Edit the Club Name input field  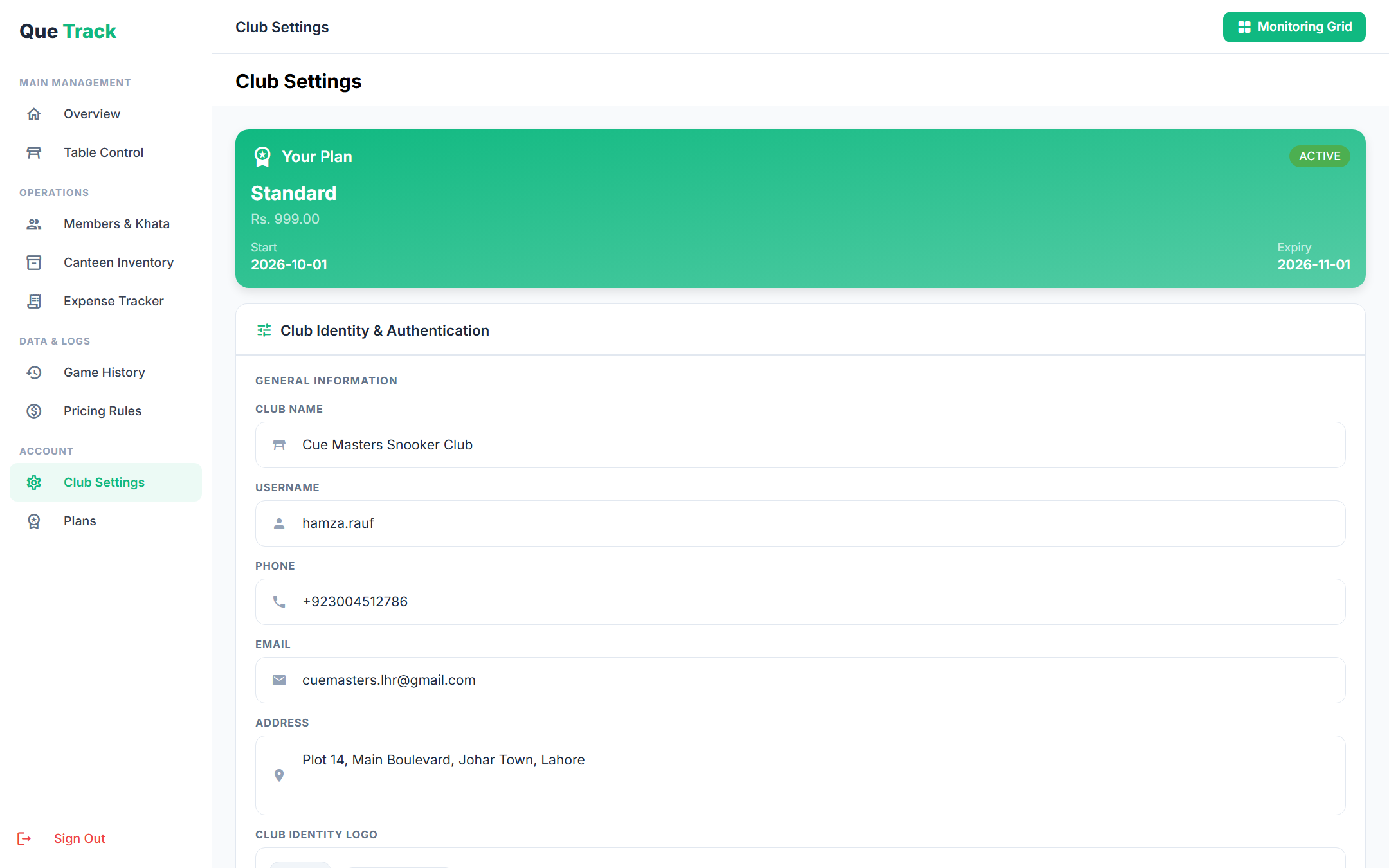pos(800,445)
